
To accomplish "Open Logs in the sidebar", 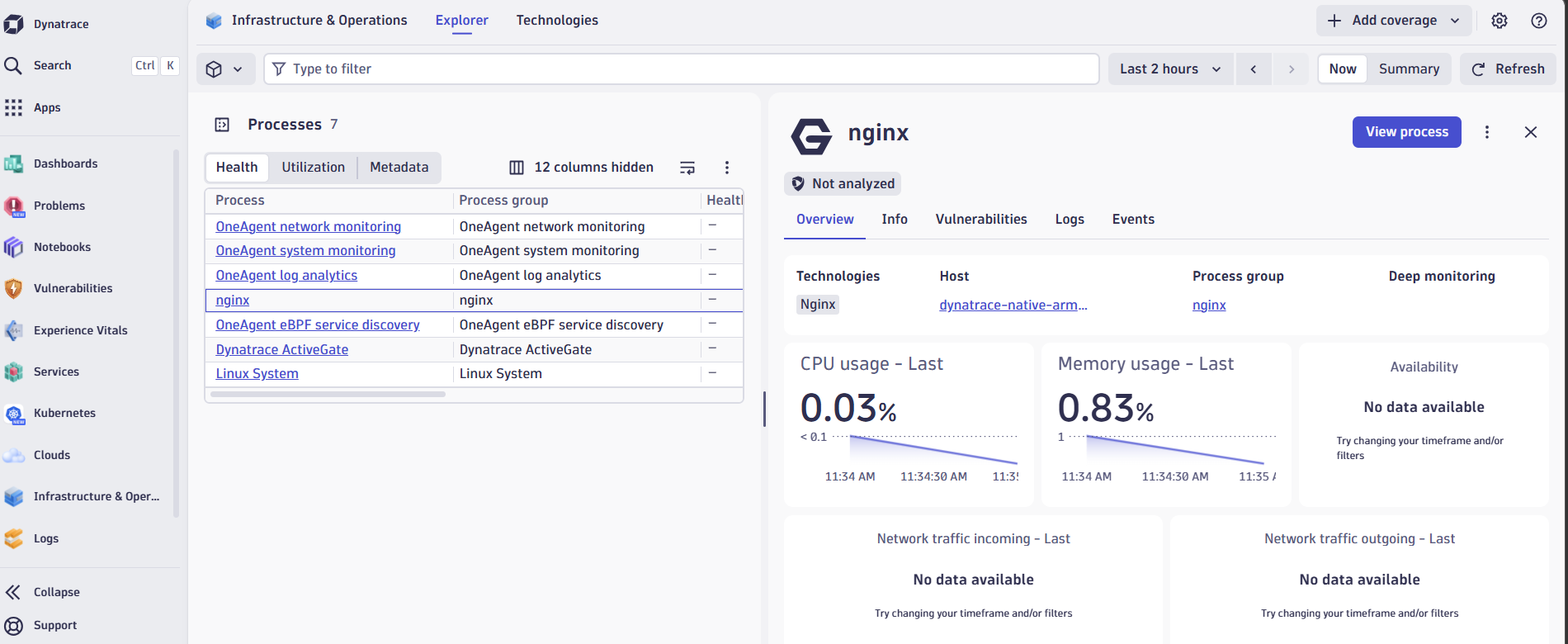I will pyautogui.click(x=45, y=538).
